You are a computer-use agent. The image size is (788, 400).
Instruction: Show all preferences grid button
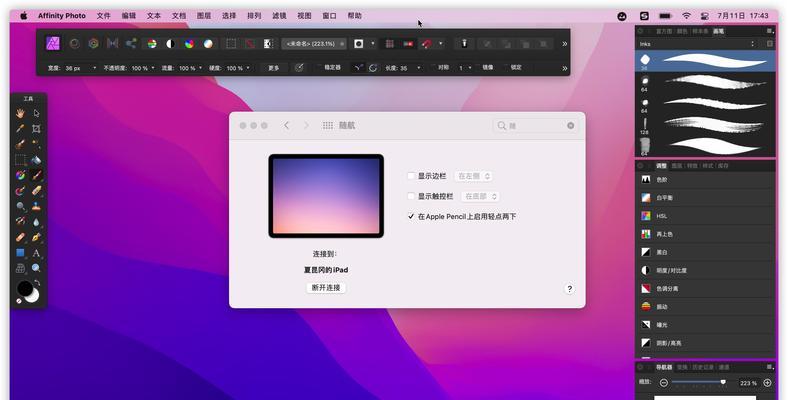328,126
